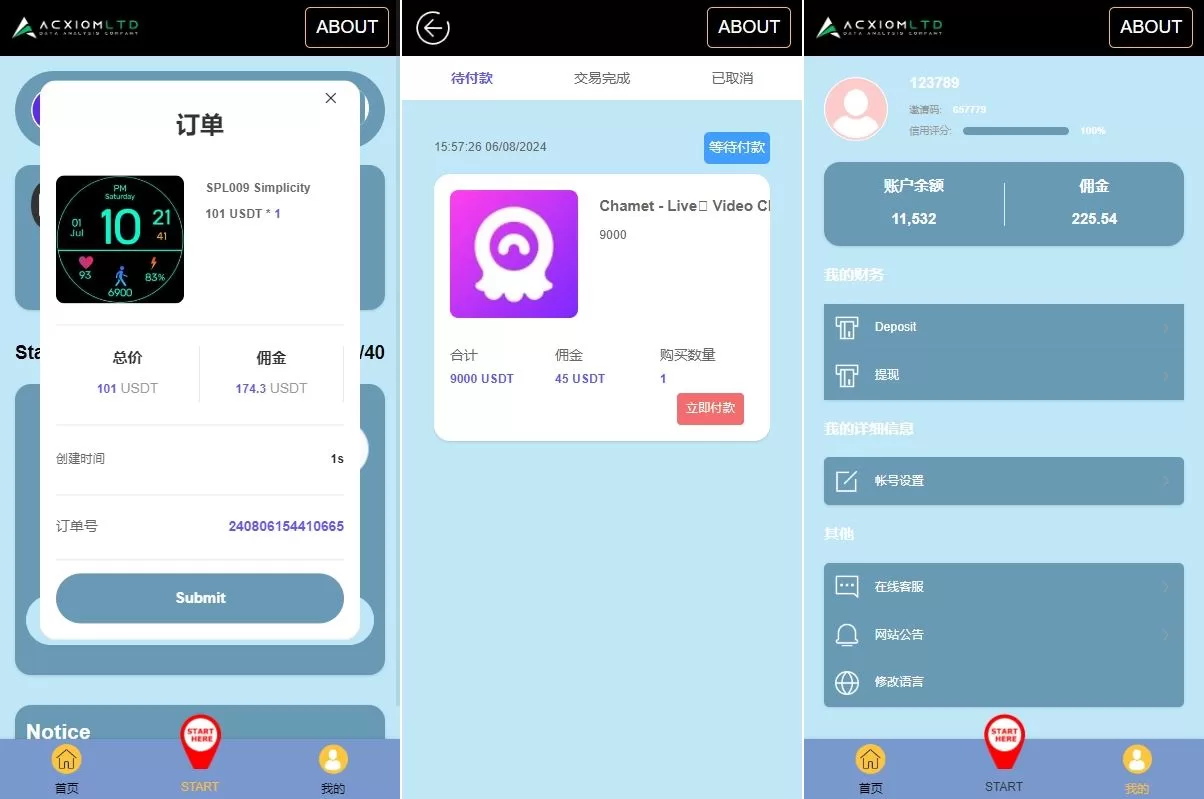Screen dimensions: 1204x799
Task: Click the 佣金 value 225.54
Action: [x=1094, y=218]
